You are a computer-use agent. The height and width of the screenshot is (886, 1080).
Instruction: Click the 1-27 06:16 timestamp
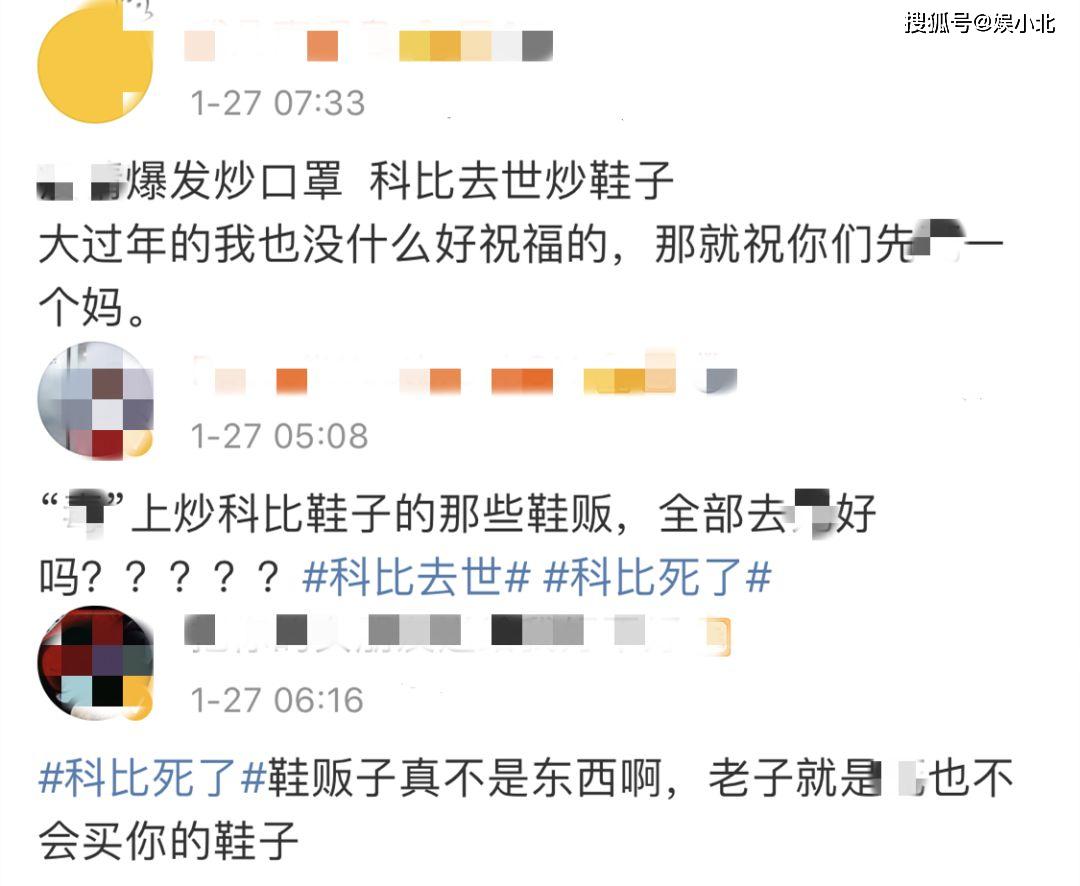(277, 701)
